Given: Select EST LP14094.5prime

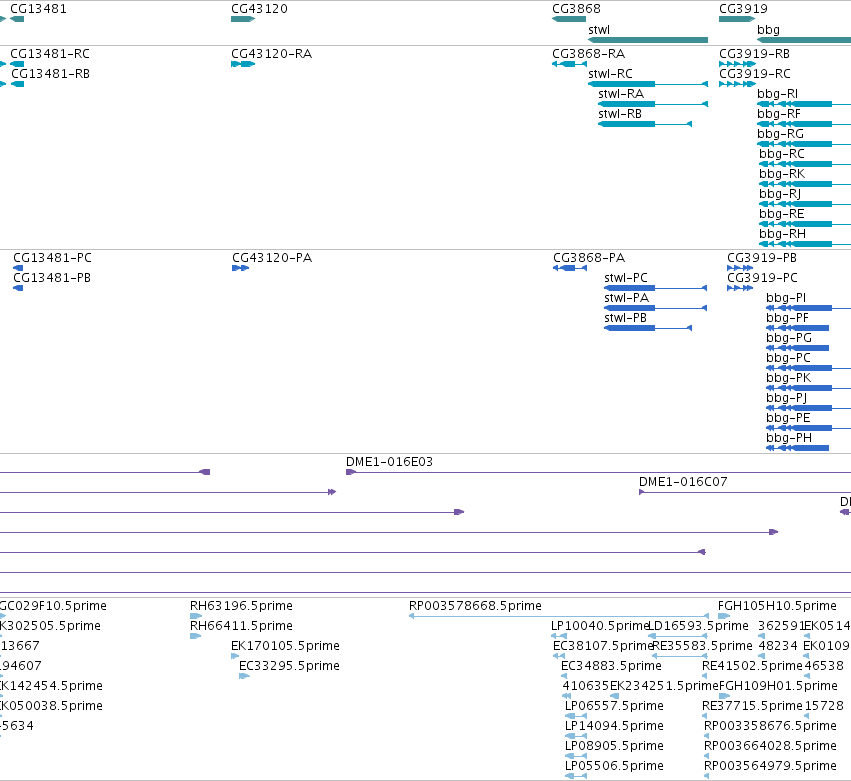Looking at the screenshot, I should tap(614, 726).
